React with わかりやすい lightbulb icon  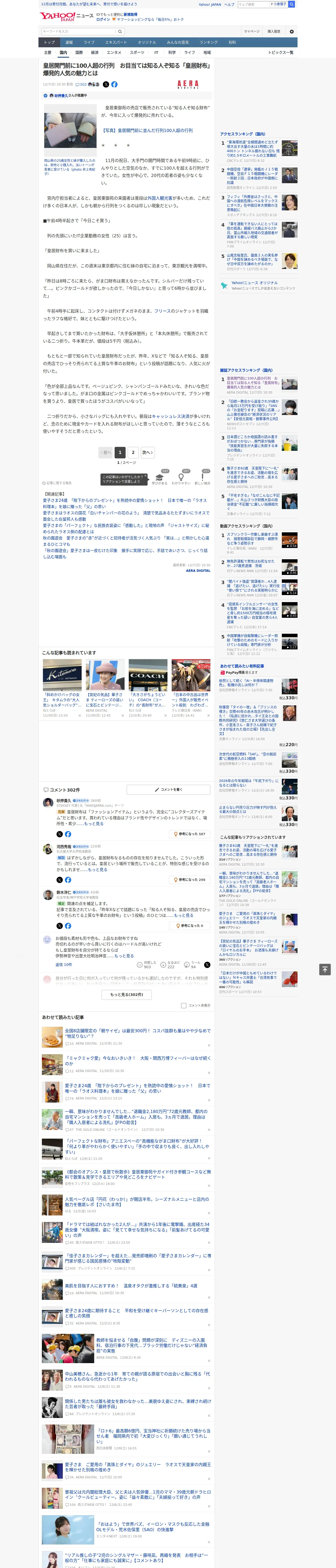[181, 478]
